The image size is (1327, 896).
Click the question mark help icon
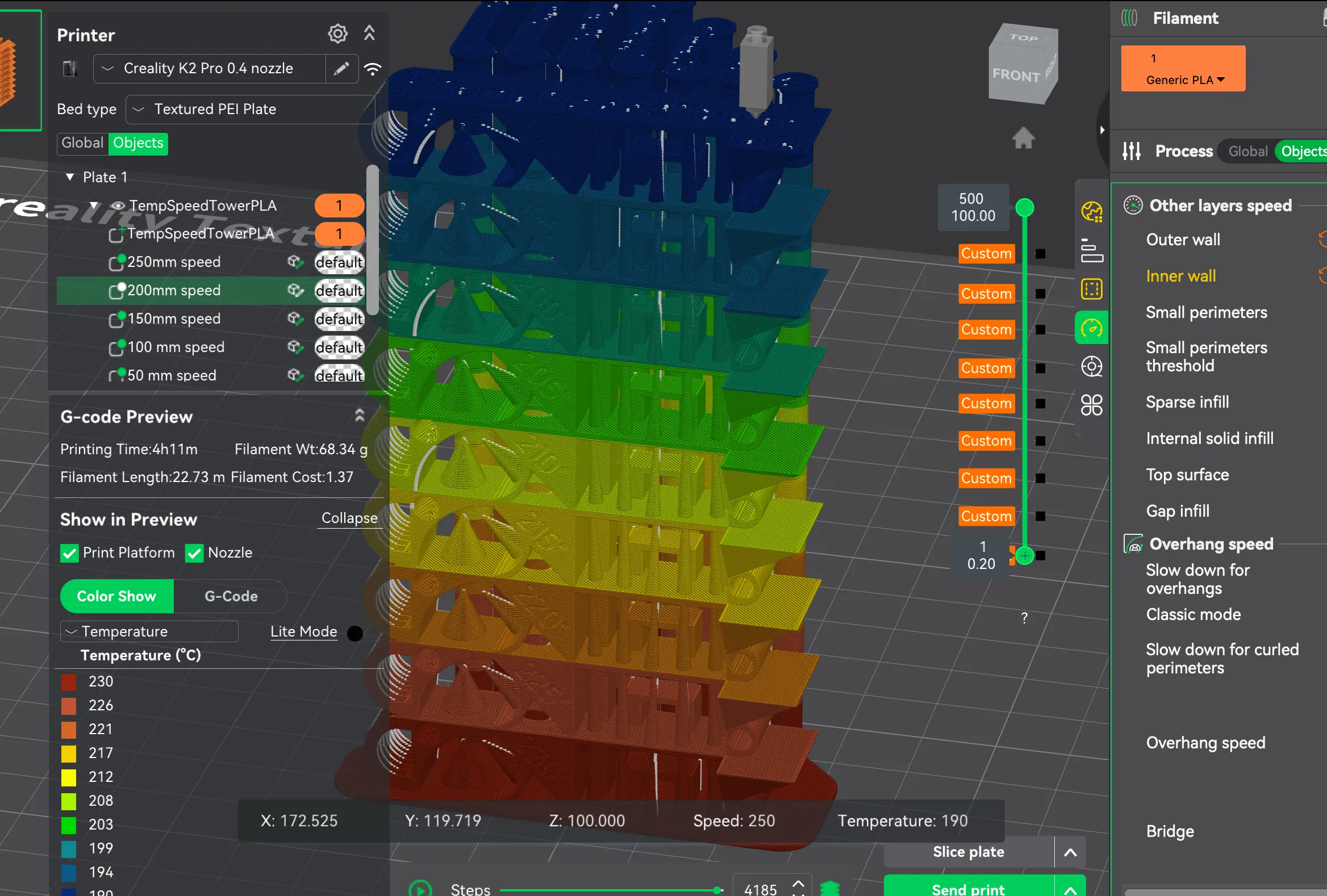[x=1024, y=618]
